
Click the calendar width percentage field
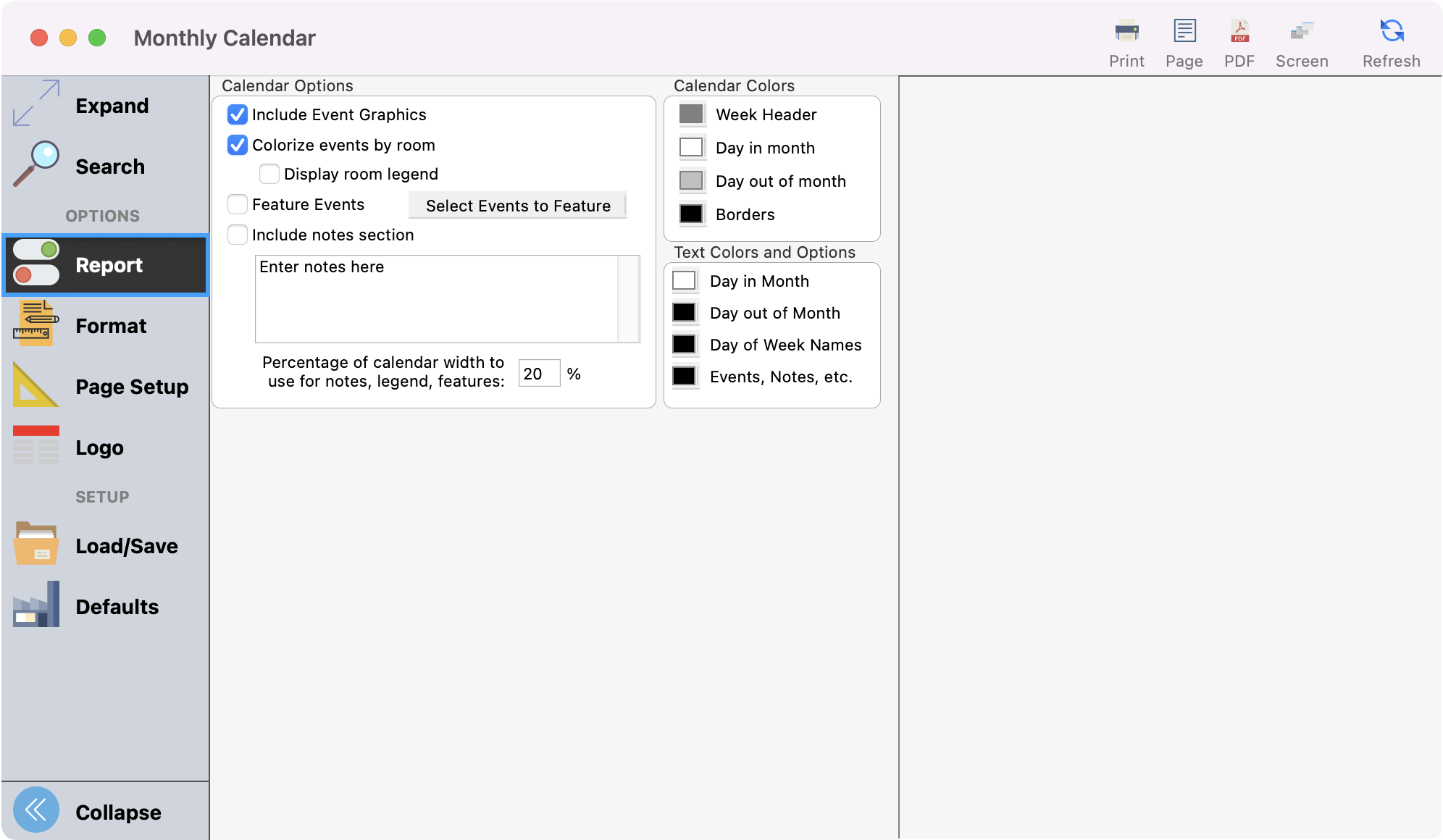[539, 374]
